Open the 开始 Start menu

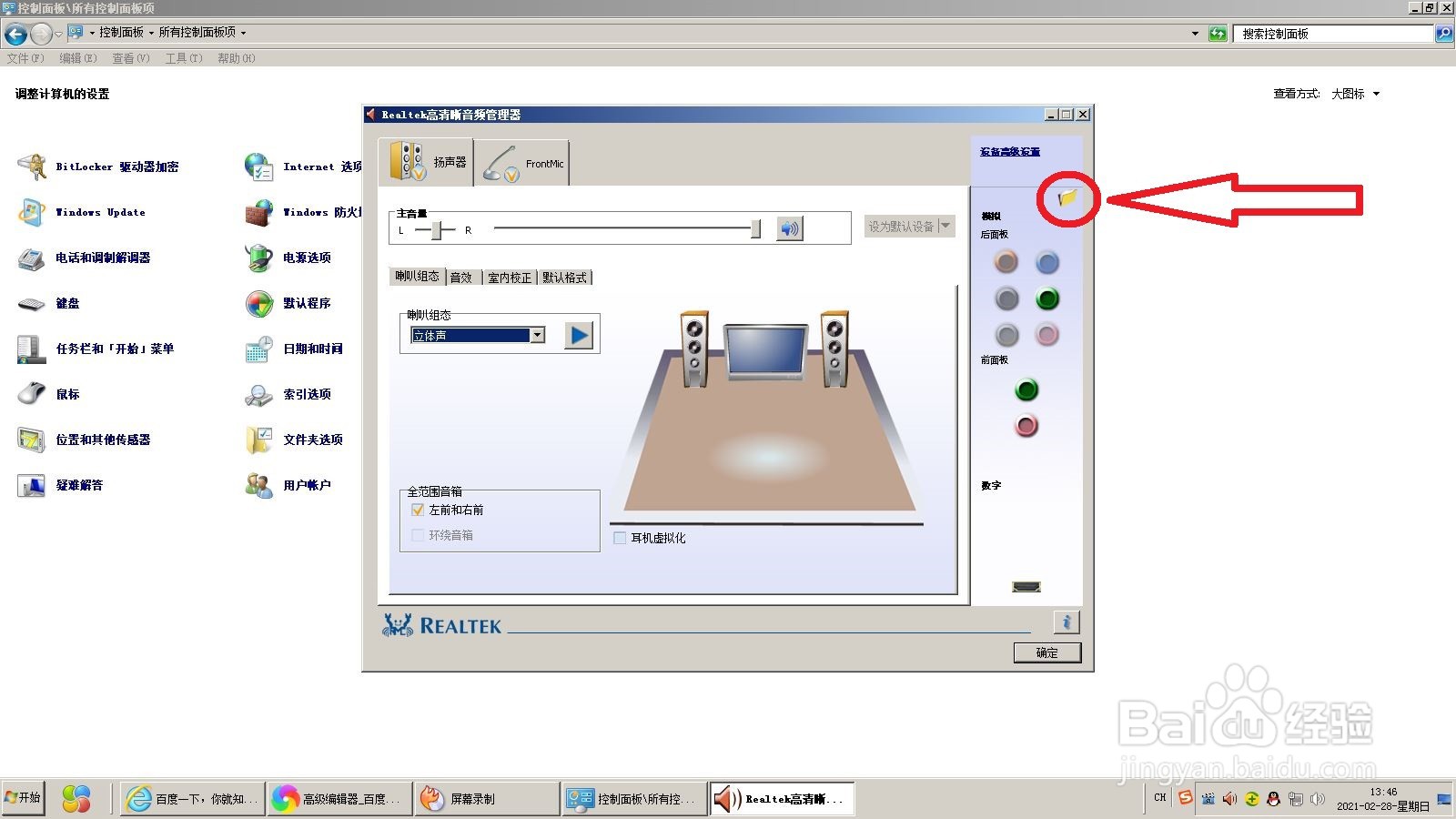pyautogui.click(x=24, y=798)
